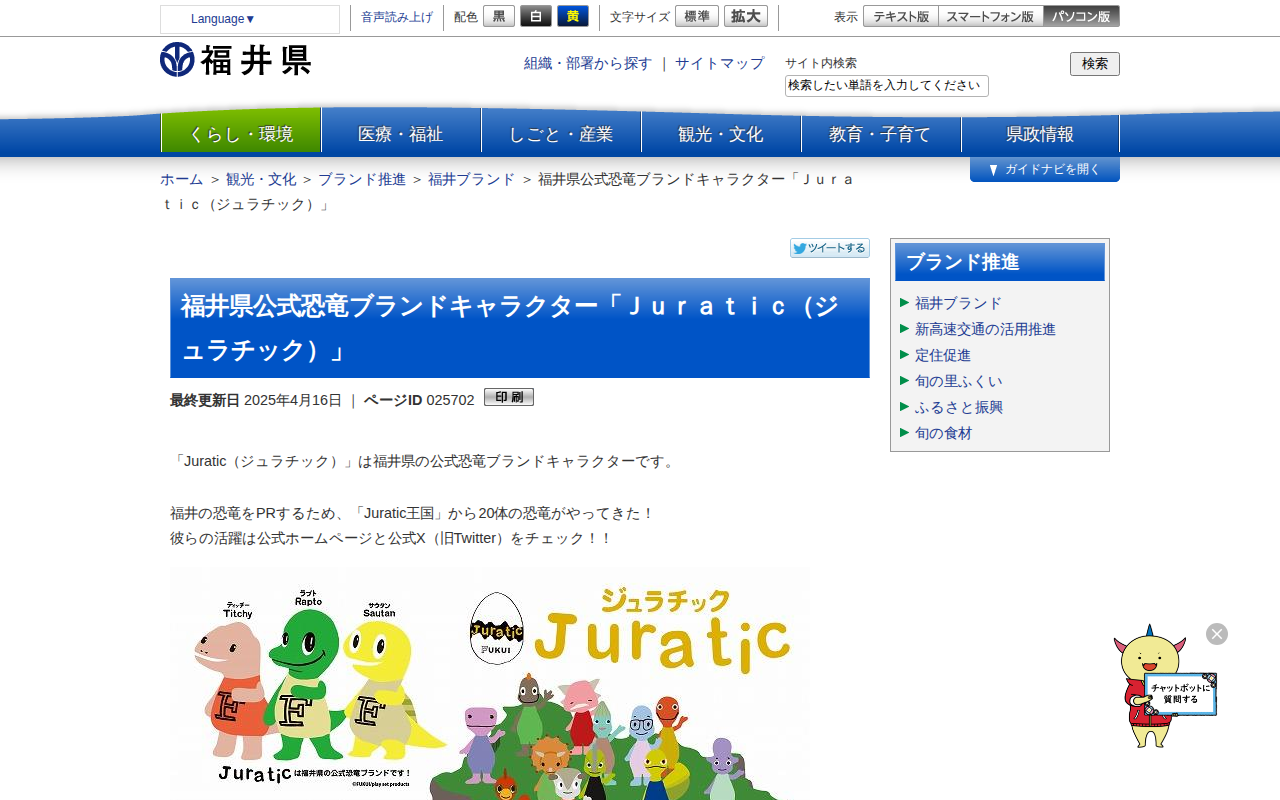Click the Juratic banner image
Viewport: 1280px width, 800px height.
[x=490, y=684]
